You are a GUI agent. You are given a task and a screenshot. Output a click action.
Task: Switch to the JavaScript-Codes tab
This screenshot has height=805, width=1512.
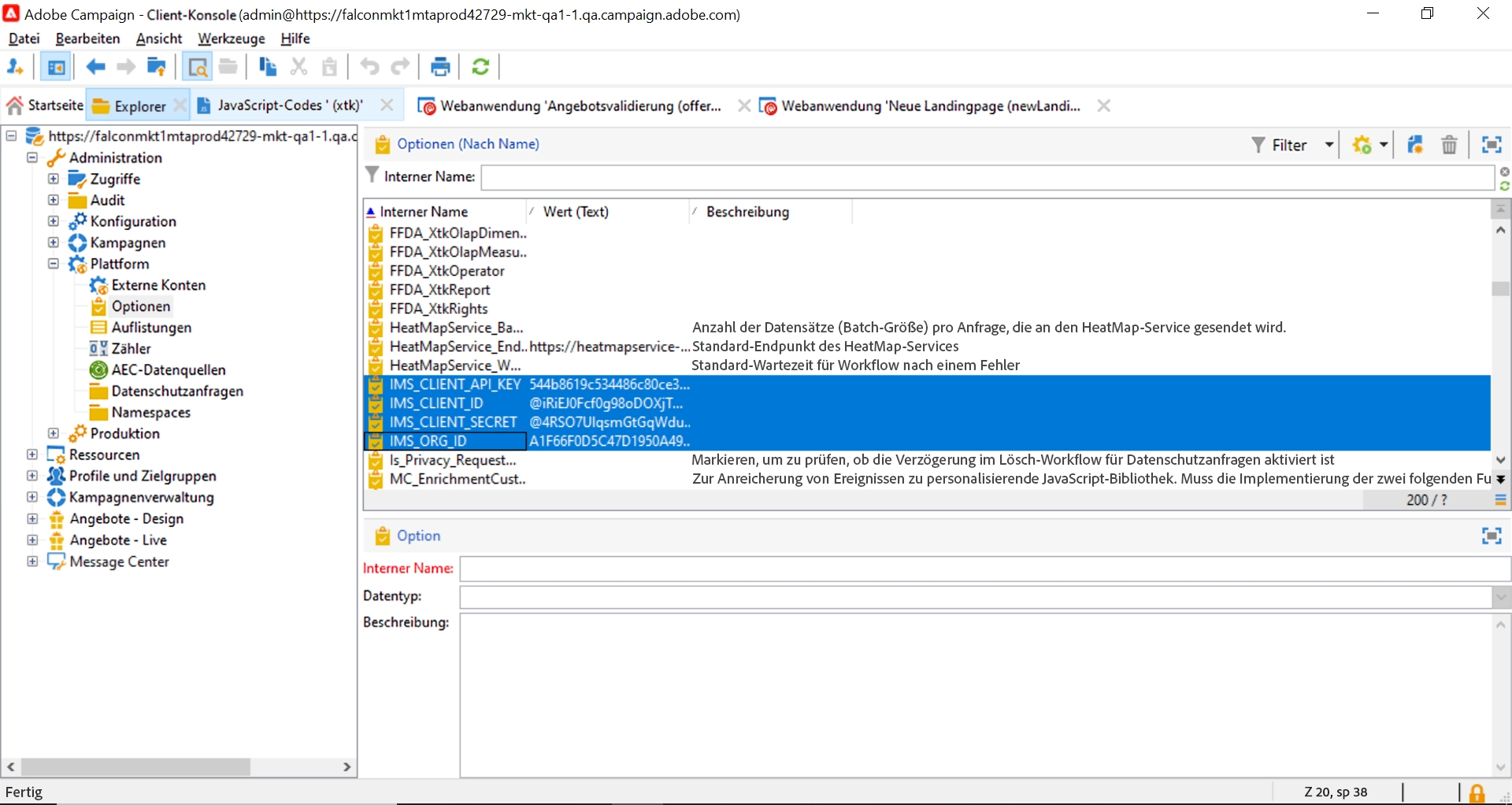[x=289, y=106]
